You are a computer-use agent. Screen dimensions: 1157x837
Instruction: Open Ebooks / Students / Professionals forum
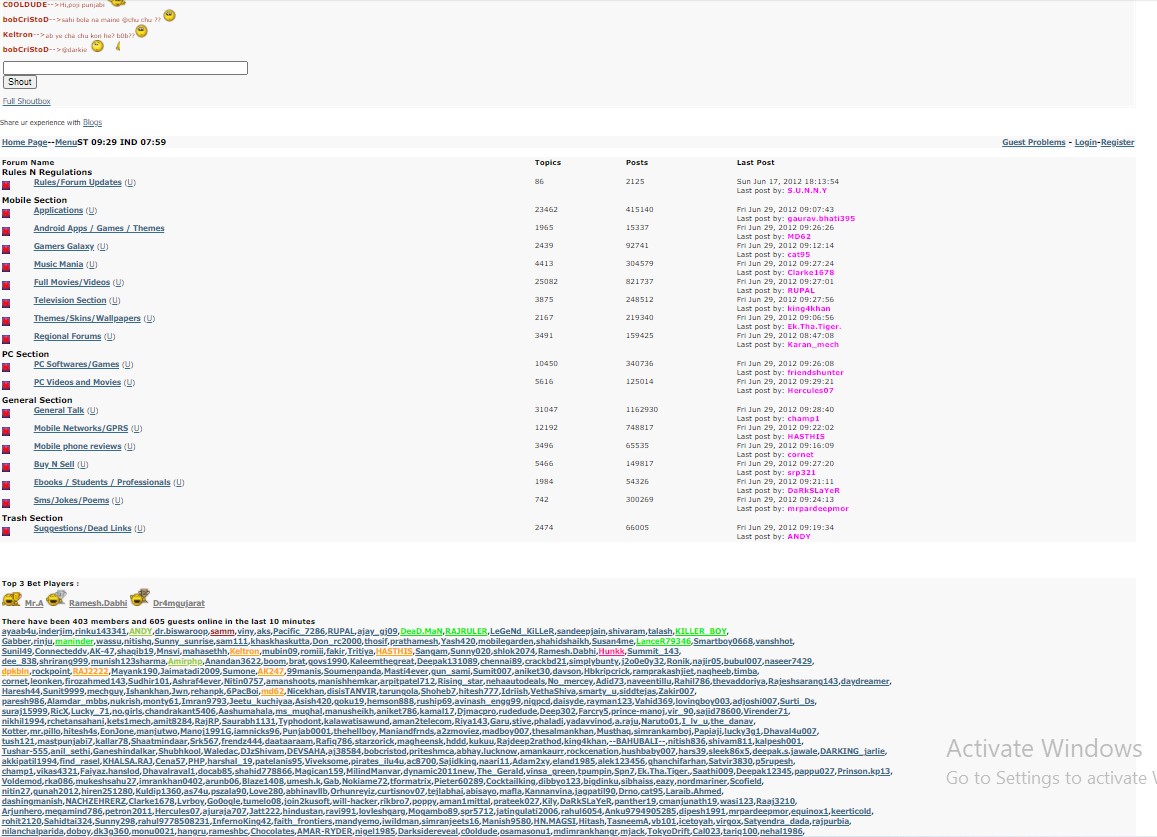pos(102,483)
